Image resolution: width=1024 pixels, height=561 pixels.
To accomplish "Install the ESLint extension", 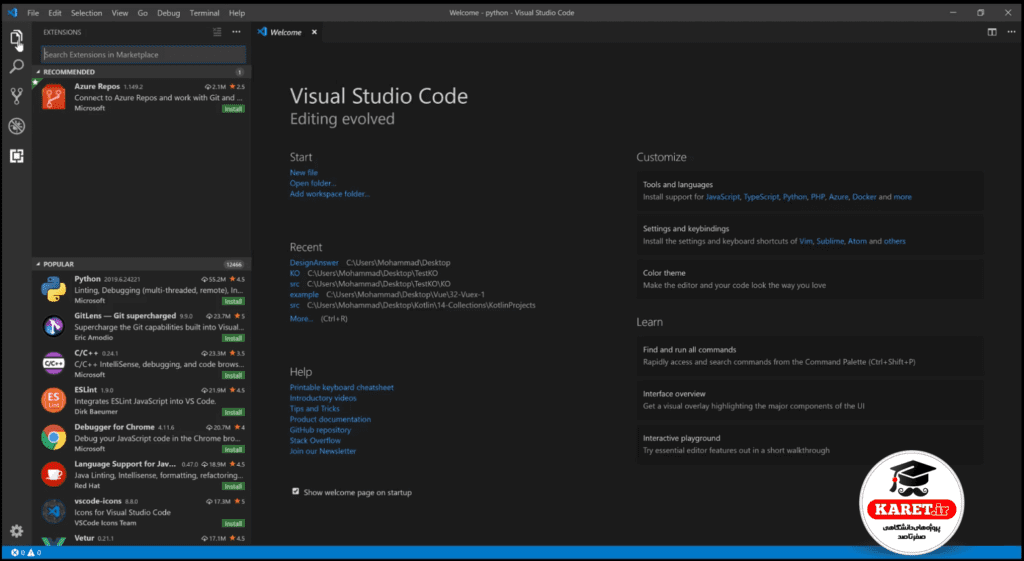I will [x=233, y=412].
